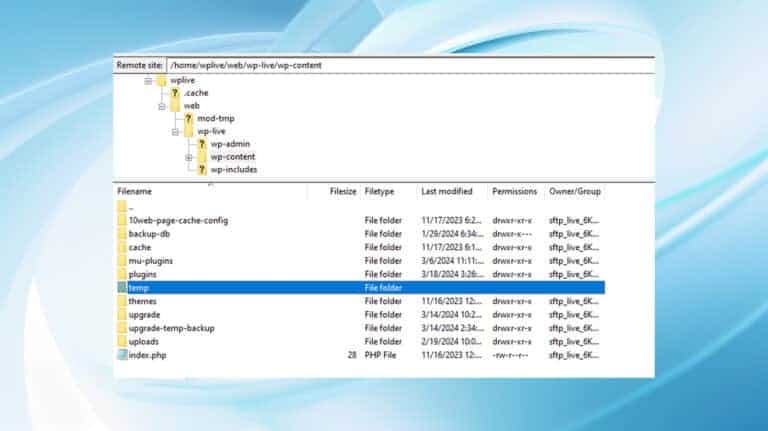This screenshot has height=431, width=768.
Task: Click the wplive folder icon
Action: coord(162,80)
